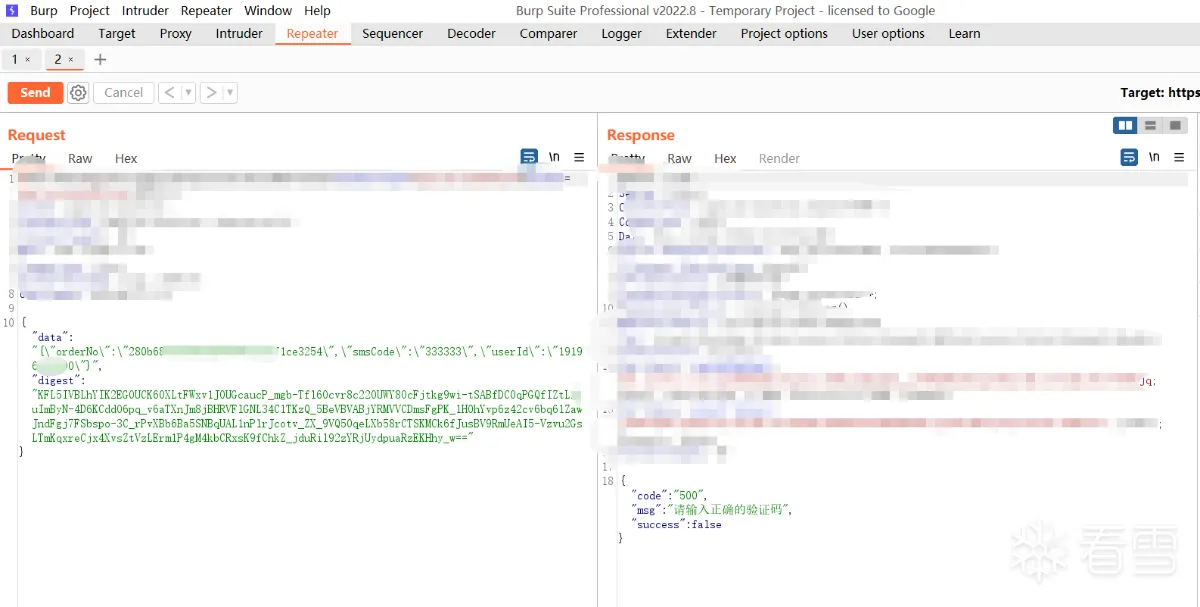Add a new Repeater tab with plus

tap(100, 60)
